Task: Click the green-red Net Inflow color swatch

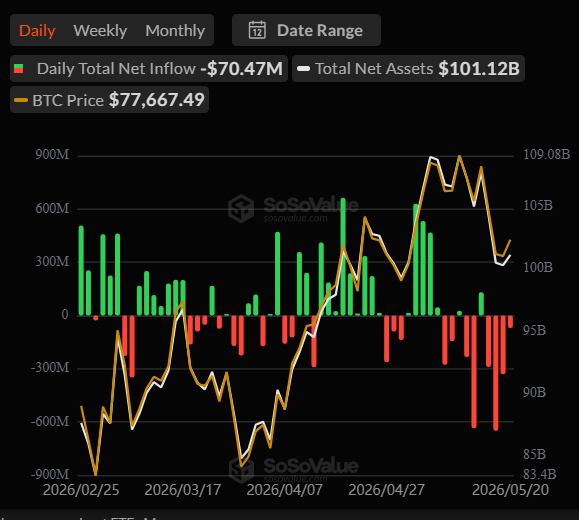Action: (18, 69)
